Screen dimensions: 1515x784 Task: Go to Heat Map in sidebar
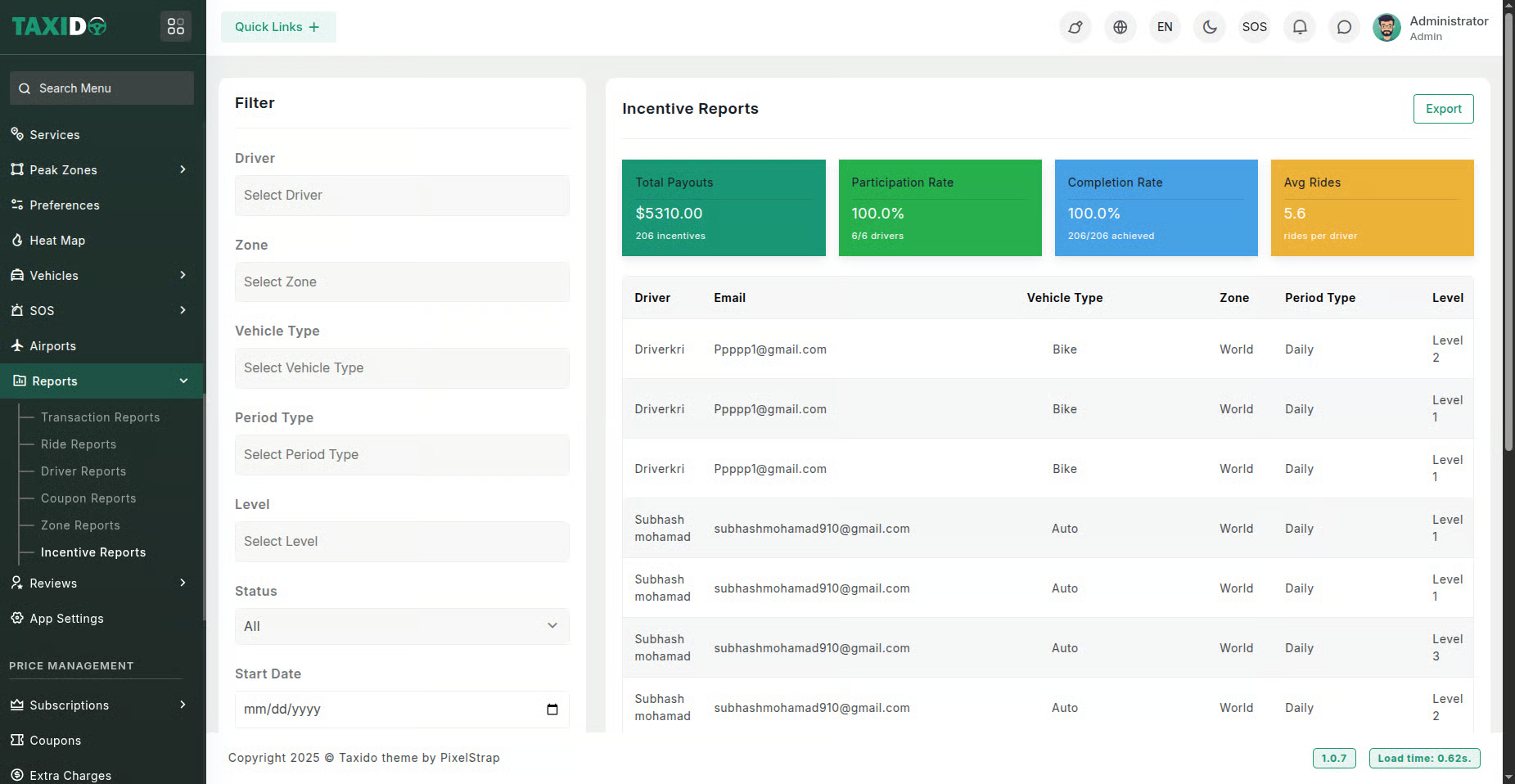click(x=57, y=240)
